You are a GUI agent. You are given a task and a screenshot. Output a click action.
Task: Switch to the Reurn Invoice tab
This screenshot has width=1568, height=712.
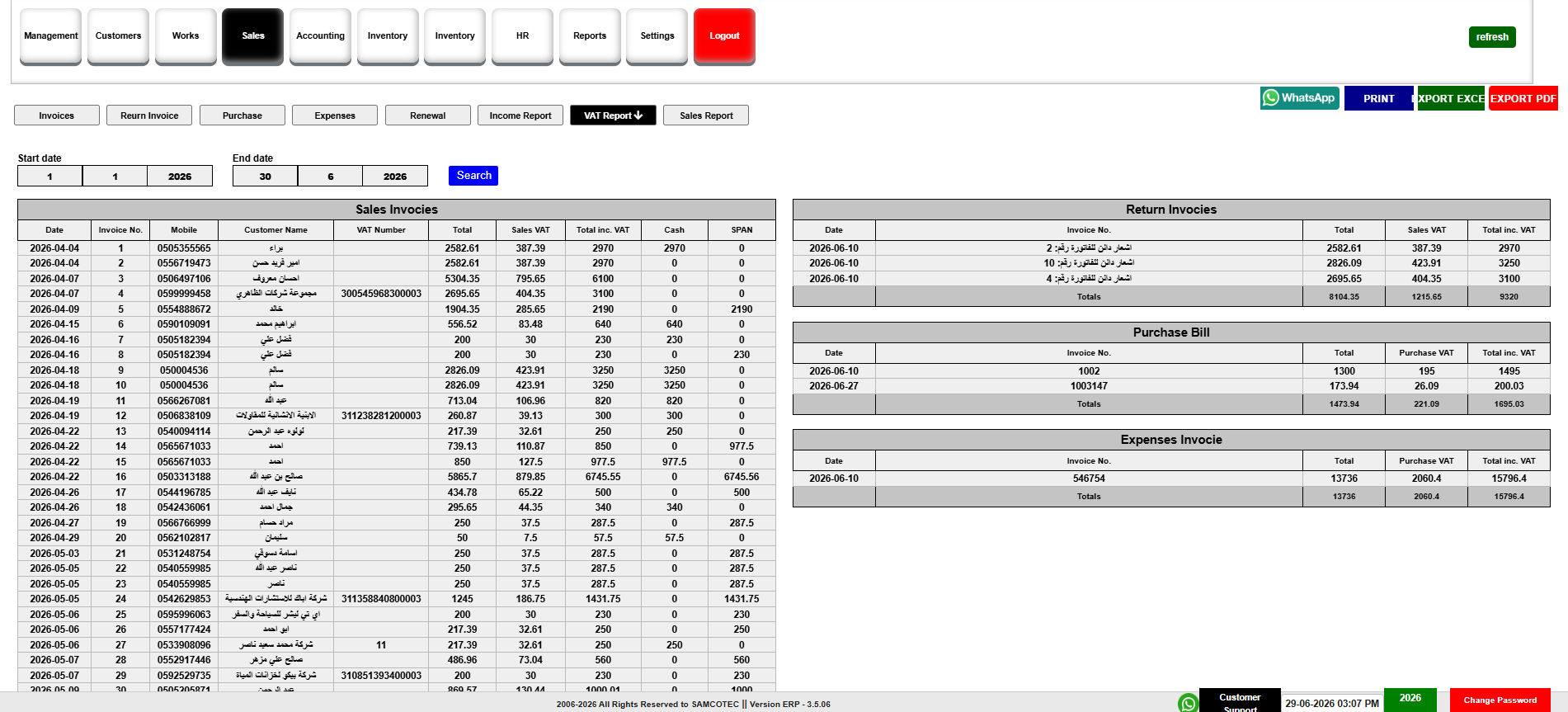[x=149, y=116]
